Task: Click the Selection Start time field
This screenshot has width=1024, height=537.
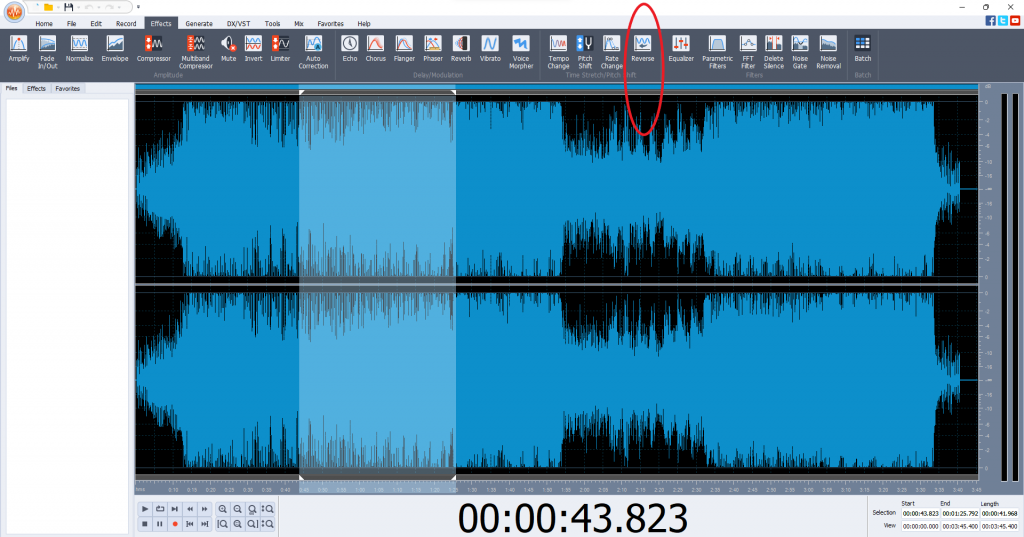Action: pyautogui.click(x=920, y=513)
